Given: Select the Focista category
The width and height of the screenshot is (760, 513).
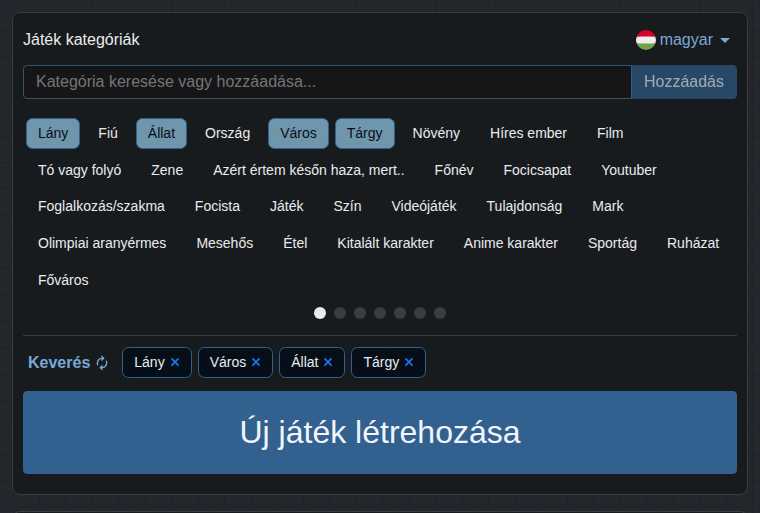Looking at the screenshot, I should click(x=217, y=207).
